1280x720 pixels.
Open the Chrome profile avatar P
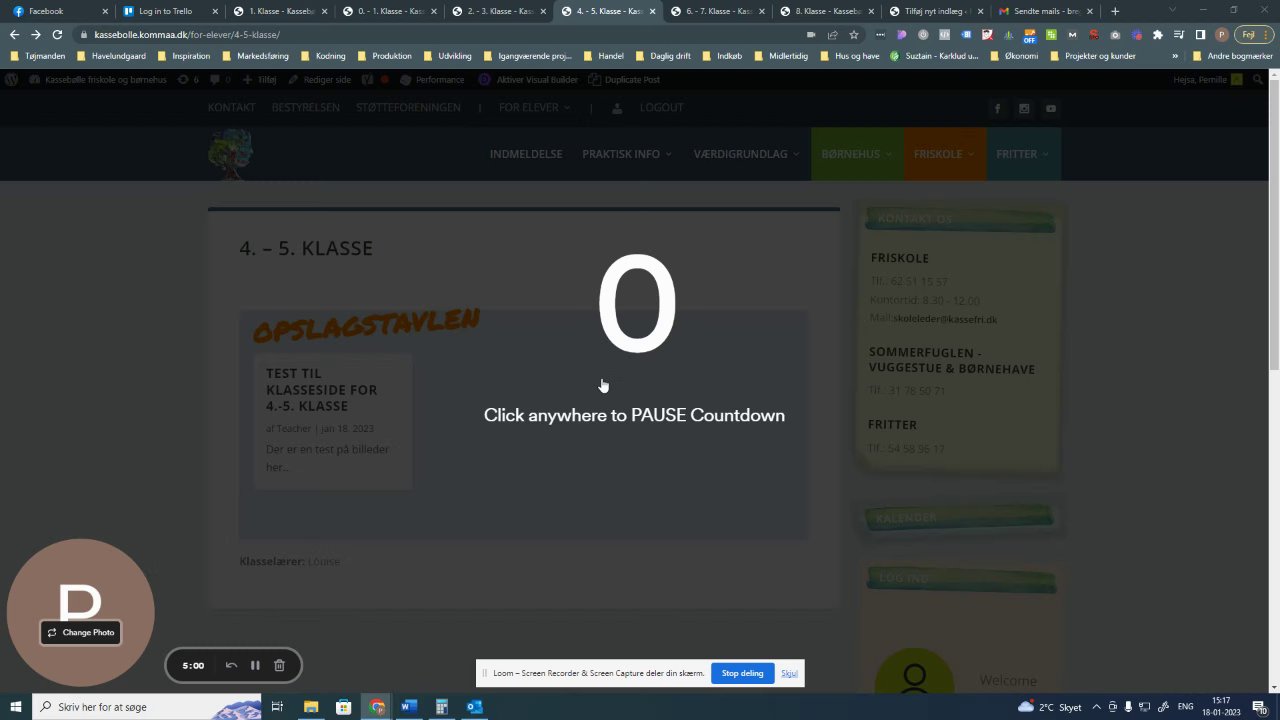click(1222, 35)
